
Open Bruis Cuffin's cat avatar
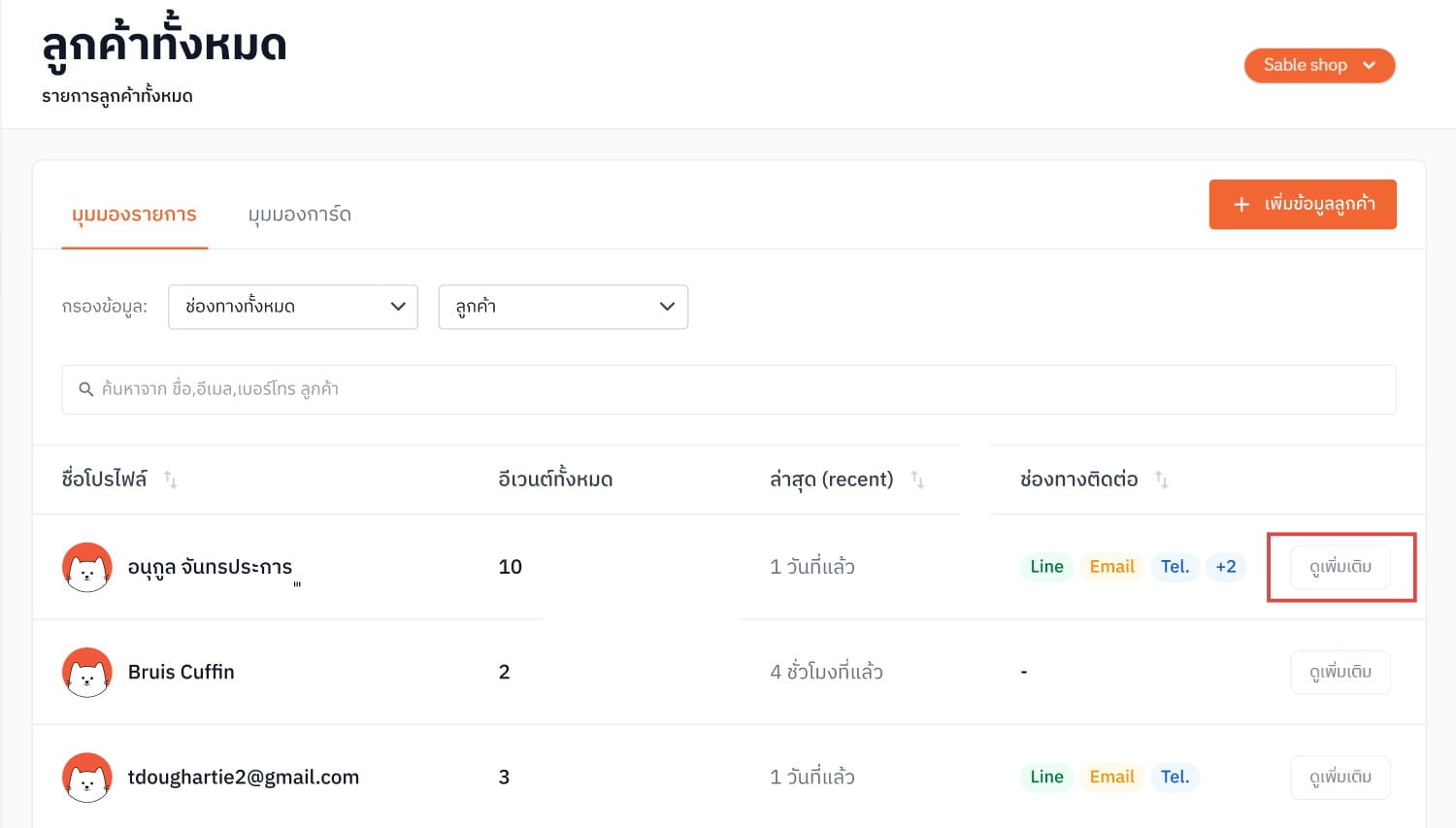(x=87, y=672)
